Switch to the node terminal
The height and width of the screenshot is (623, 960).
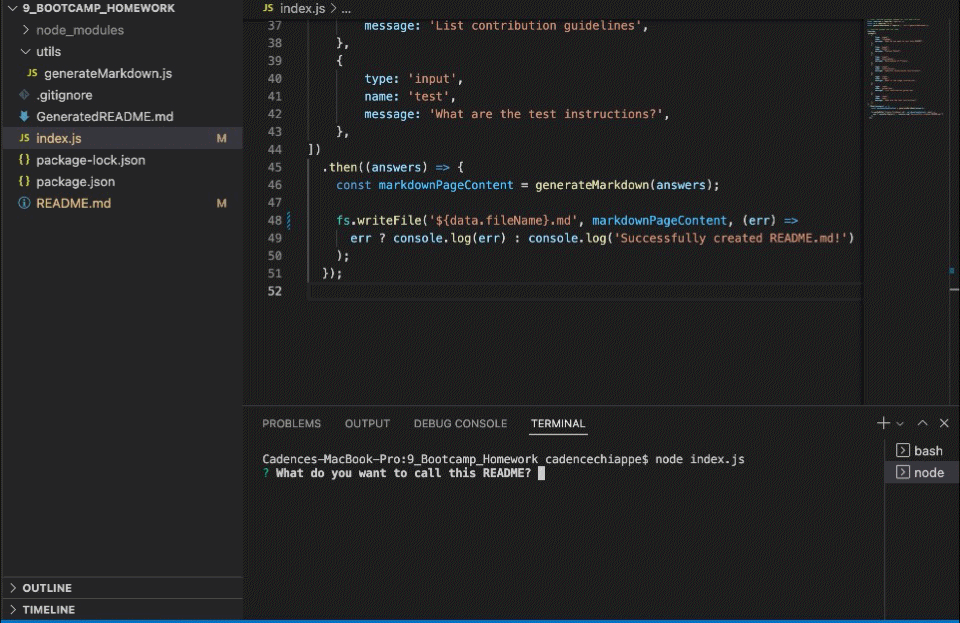point(922,472)
